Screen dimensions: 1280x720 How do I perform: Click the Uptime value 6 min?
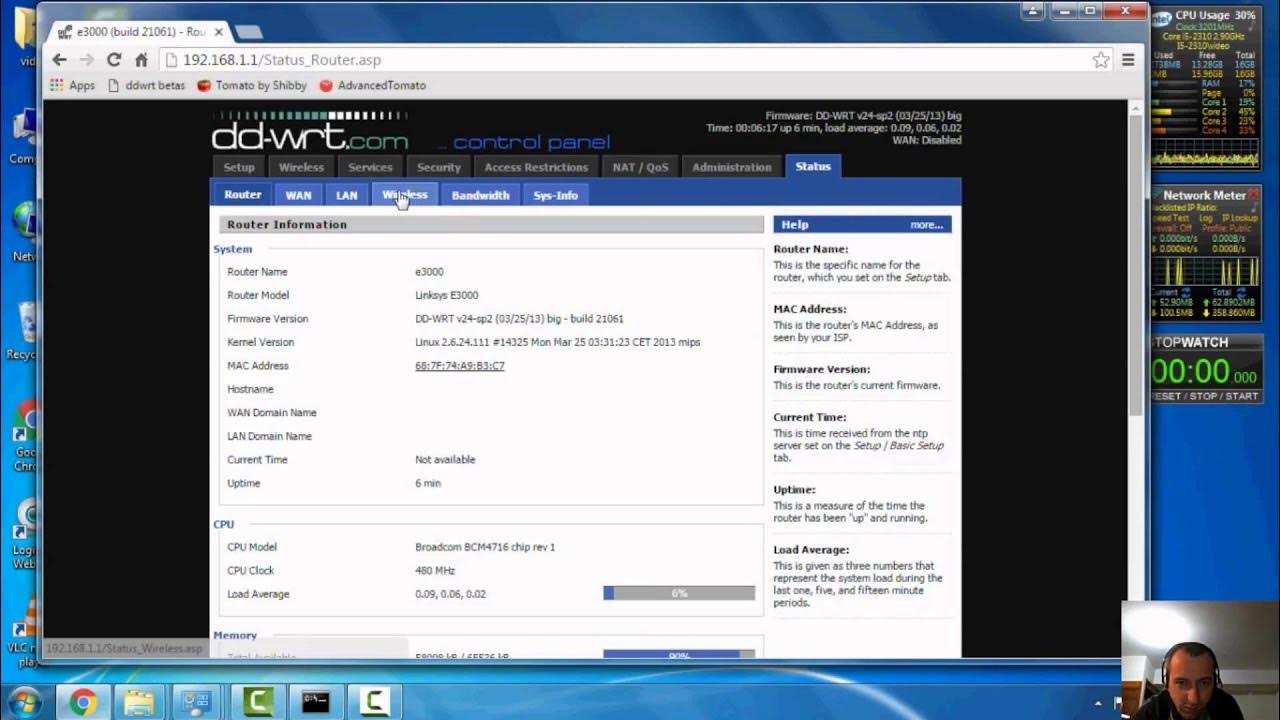pyautogui.click(x=428, y=484)
